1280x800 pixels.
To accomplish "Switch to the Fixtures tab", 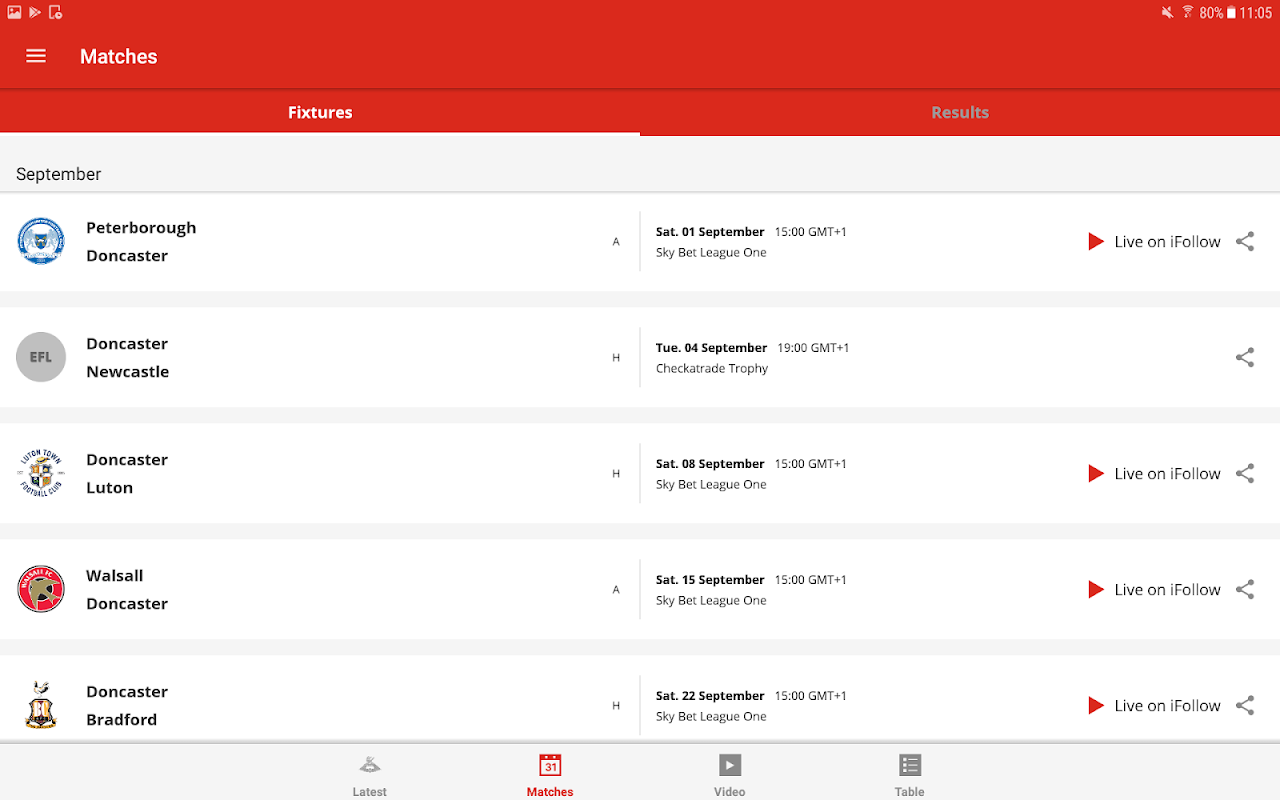I will pyautogui.click(x=320, y=112).
